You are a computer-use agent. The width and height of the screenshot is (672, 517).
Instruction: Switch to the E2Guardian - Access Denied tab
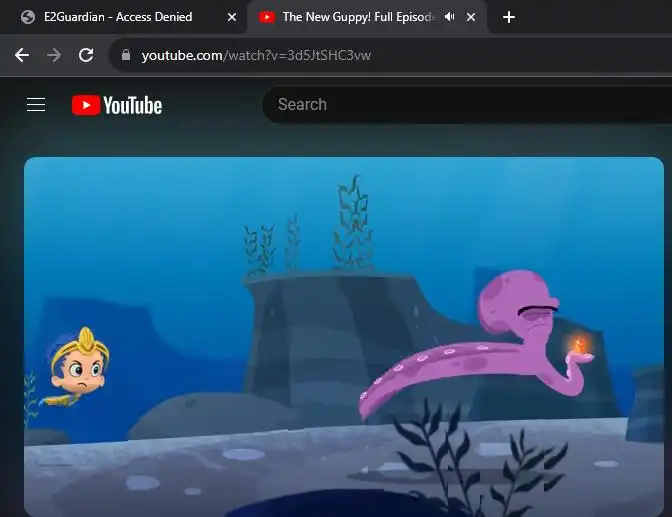point(127,17)
